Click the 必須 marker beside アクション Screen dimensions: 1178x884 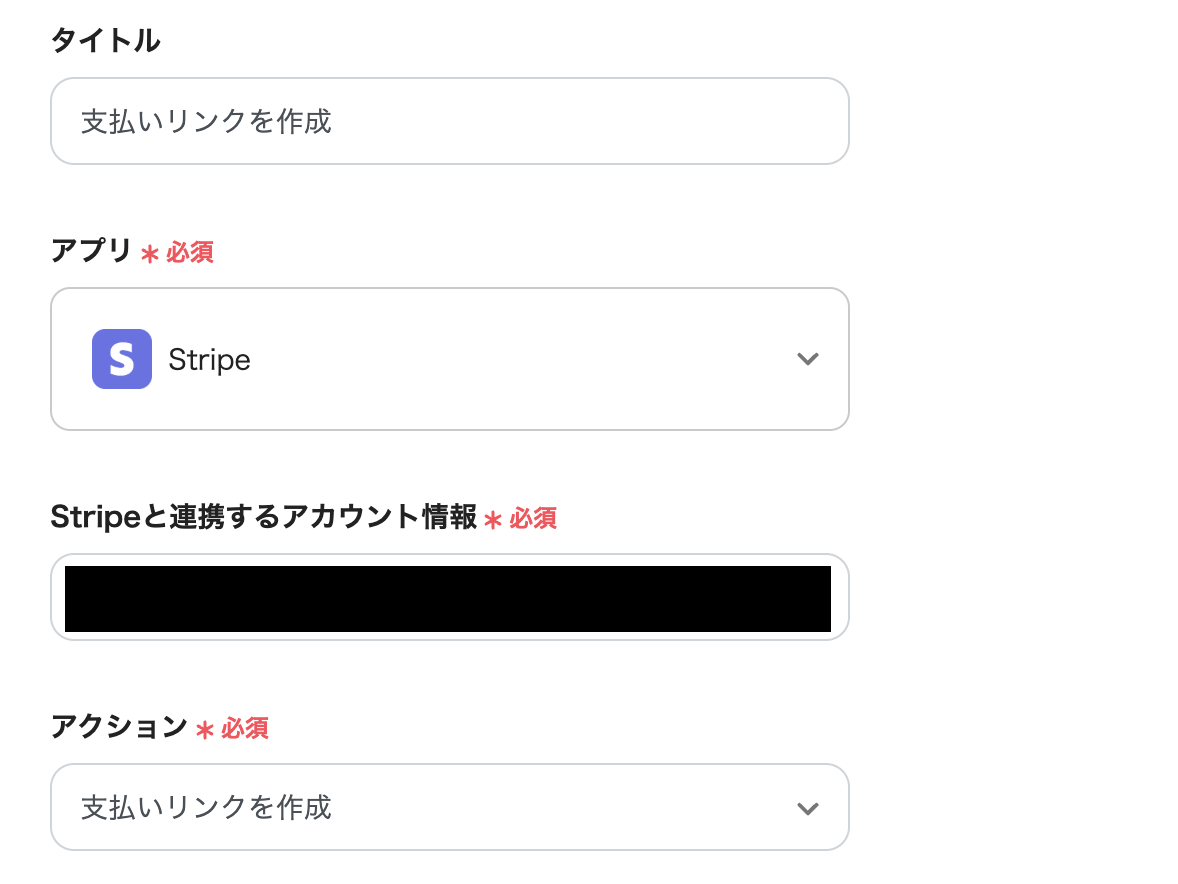tap(245, 728)
